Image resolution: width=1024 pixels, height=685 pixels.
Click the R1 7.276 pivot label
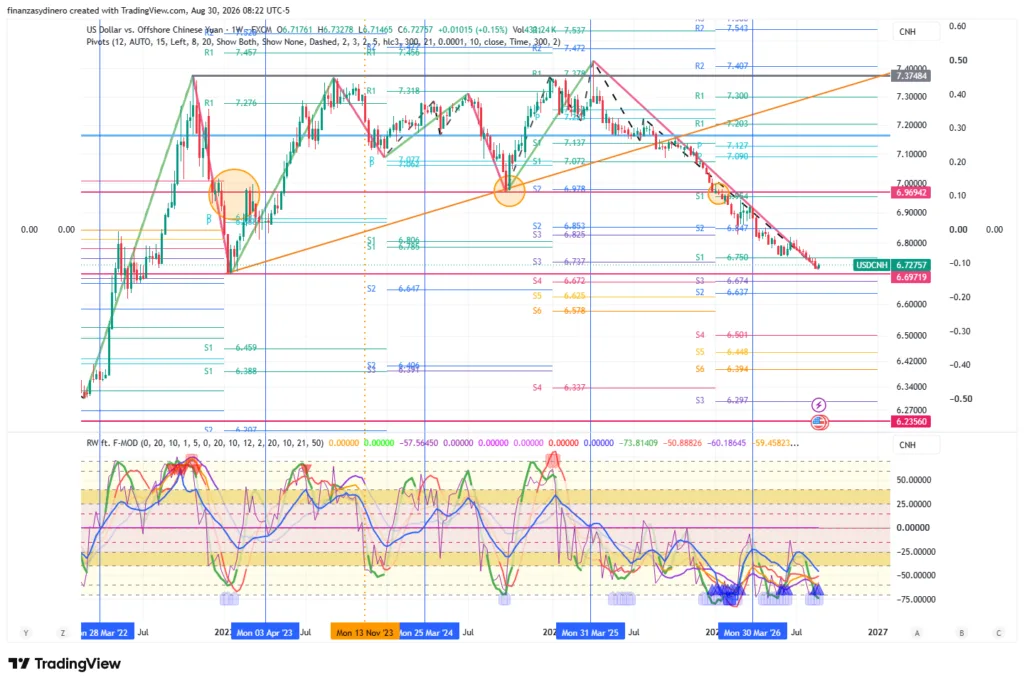(231, 103)
